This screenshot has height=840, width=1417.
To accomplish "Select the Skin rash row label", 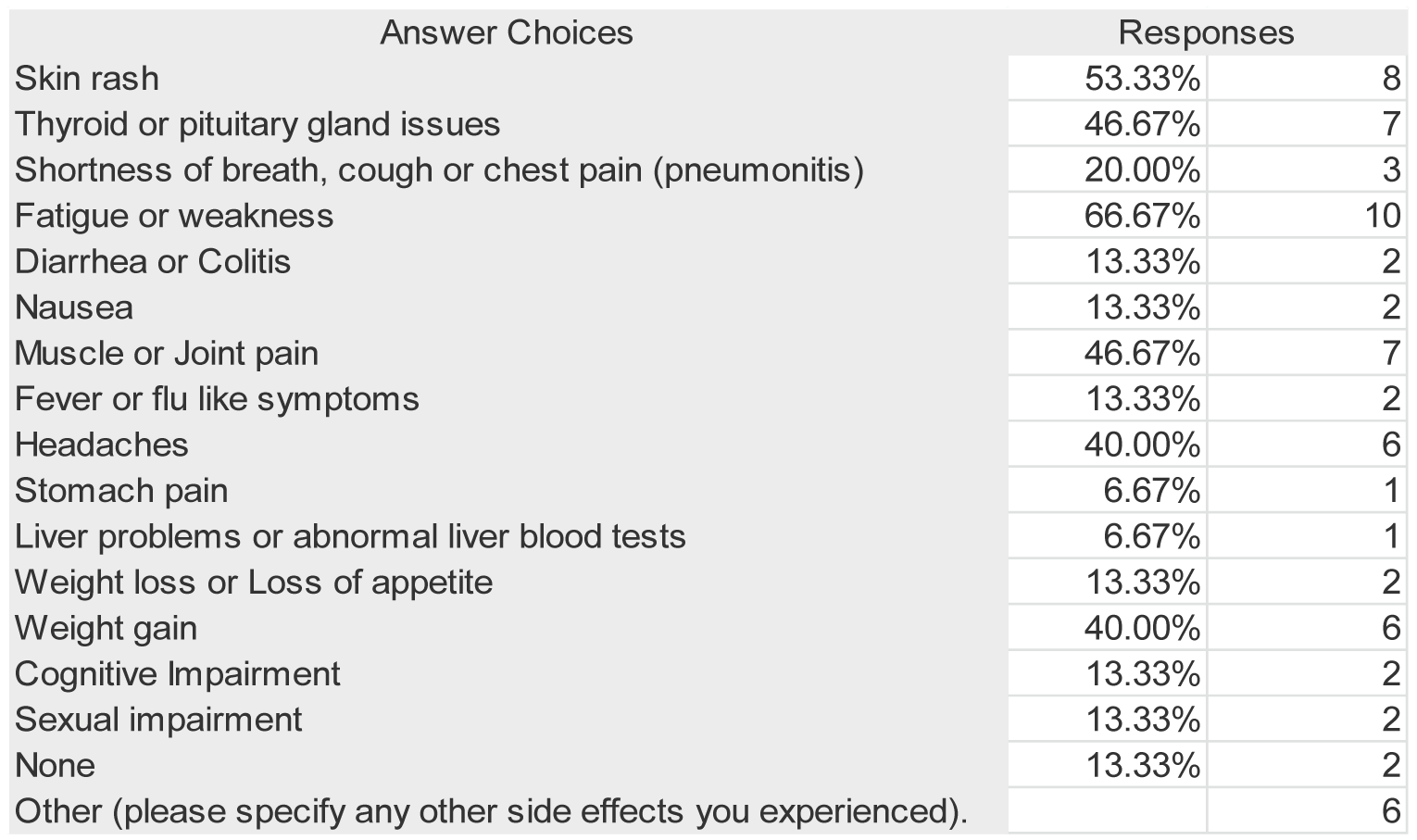I will click(87, 78).
